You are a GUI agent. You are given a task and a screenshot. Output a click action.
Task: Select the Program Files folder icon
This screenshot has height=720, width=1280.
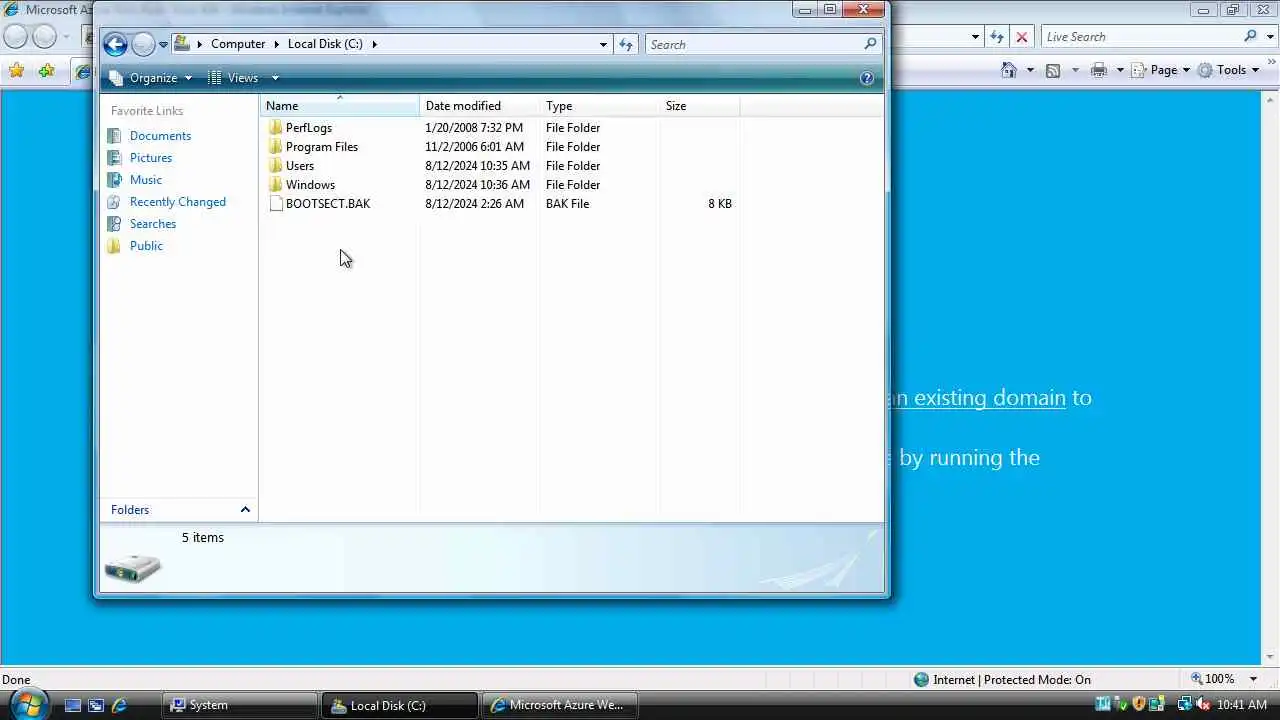[276, 147]
